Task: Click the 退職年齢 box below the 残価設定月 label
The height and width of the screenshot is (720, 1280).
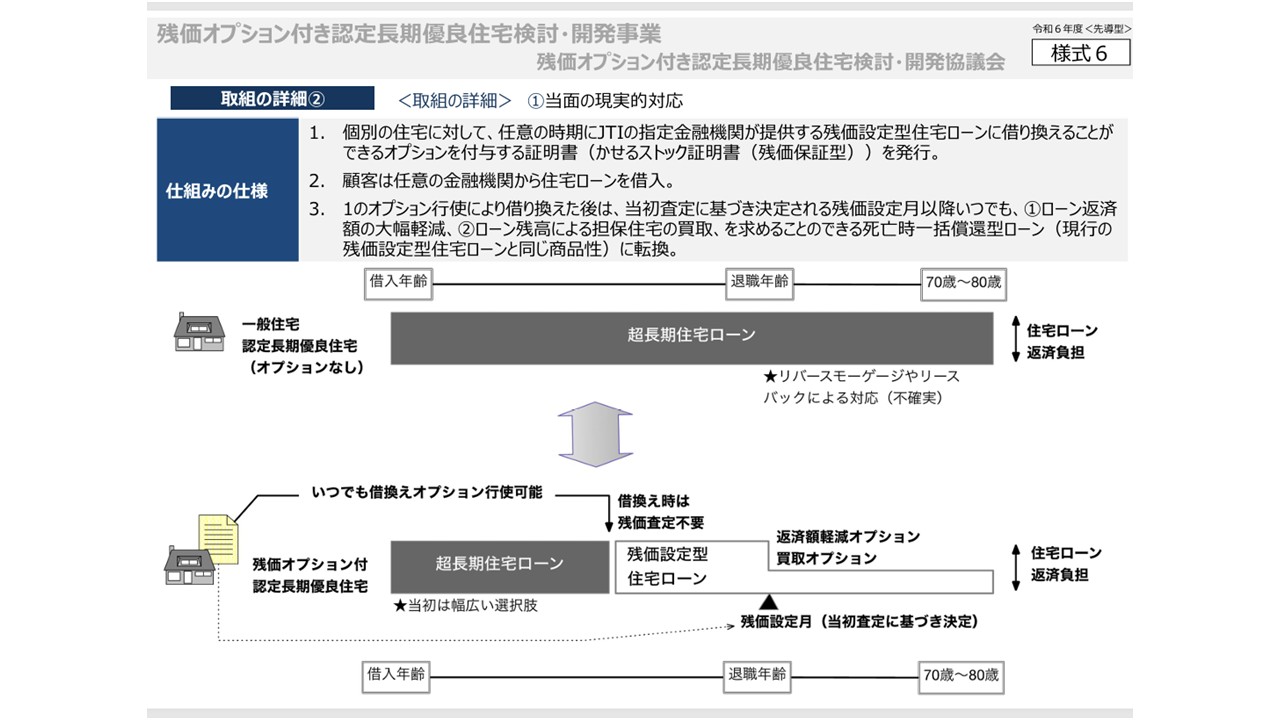Action: (x=756, y=674)
